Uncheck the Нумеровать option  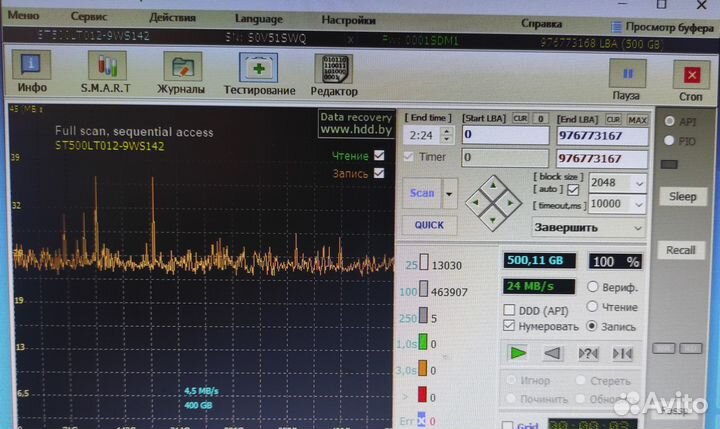tap(511, 326)
